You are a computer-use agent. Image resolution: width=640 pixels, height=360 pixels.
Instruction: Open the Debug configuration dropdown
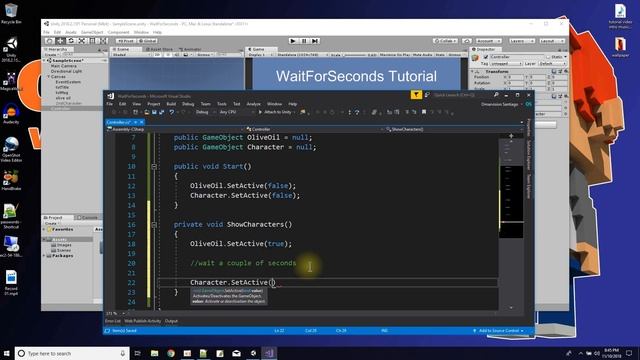click(x=204, y=112)
